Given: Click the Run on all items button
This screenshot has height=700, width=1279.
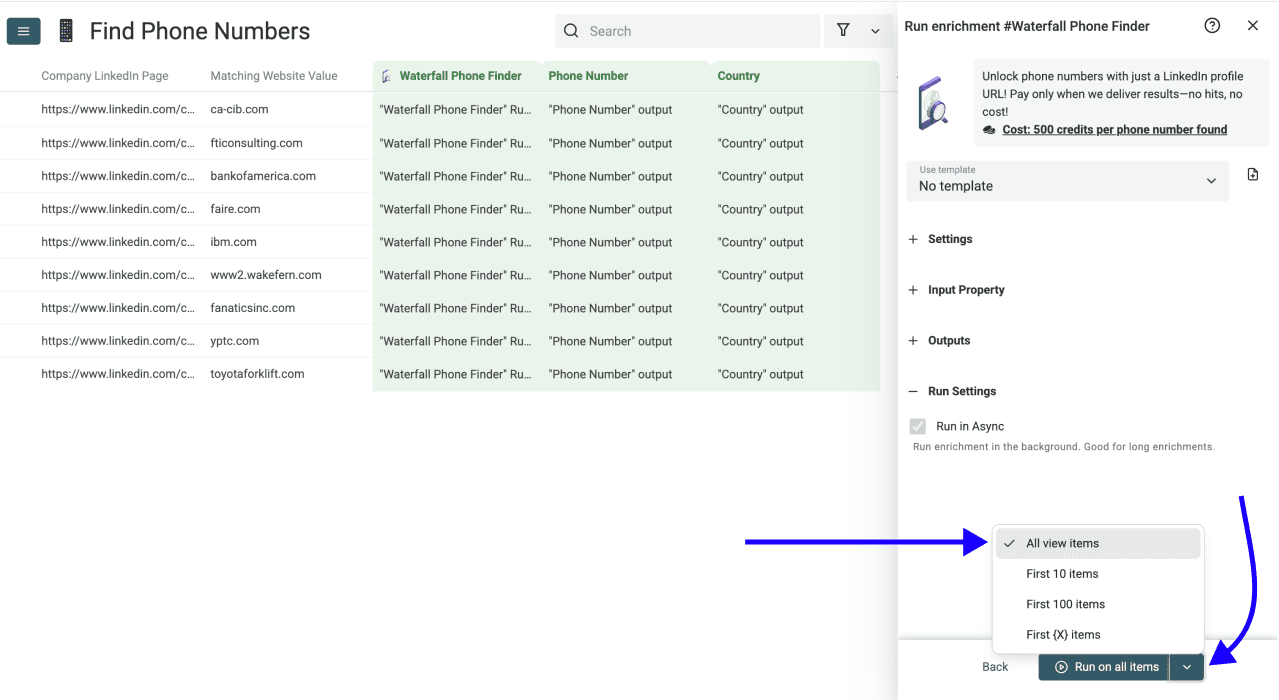Looking at the screenshot, I should [x=1103, y=667].
